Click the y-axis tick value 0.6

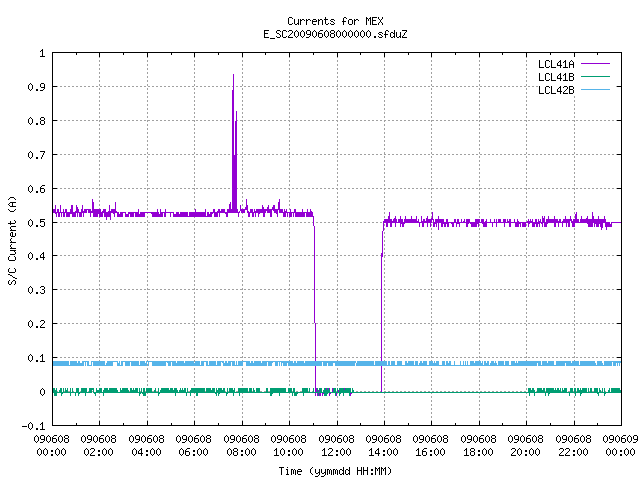point(36,189)
